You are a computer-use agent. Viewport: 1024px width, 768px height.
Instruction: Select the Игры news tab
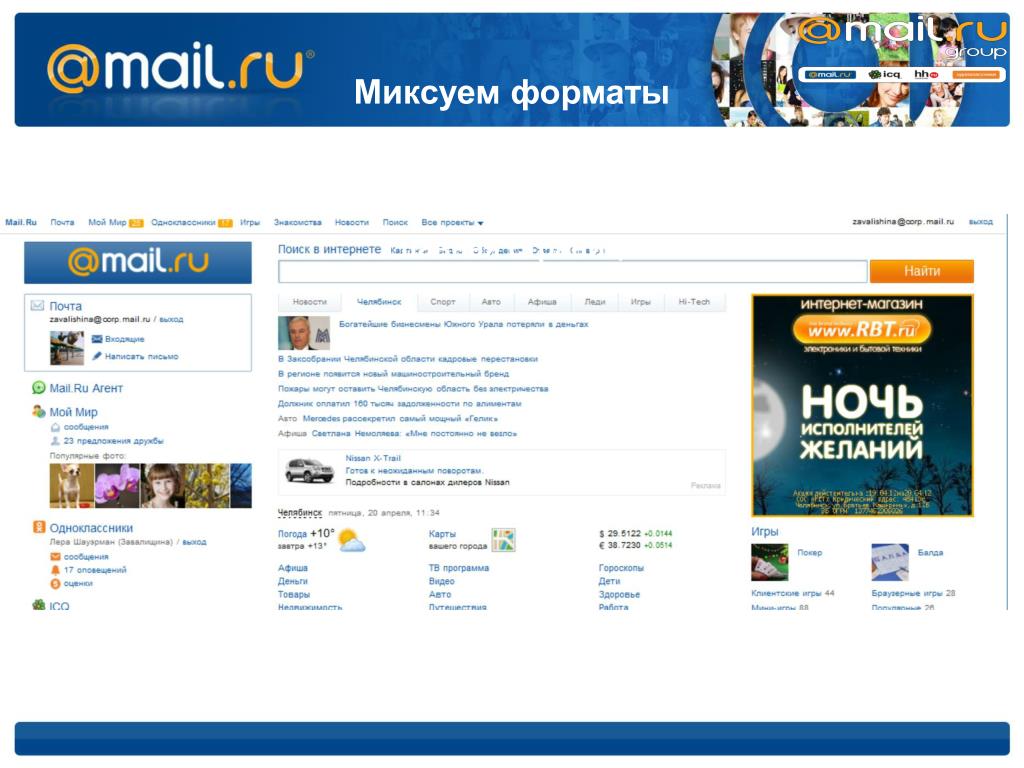click(x=641, y=302)
